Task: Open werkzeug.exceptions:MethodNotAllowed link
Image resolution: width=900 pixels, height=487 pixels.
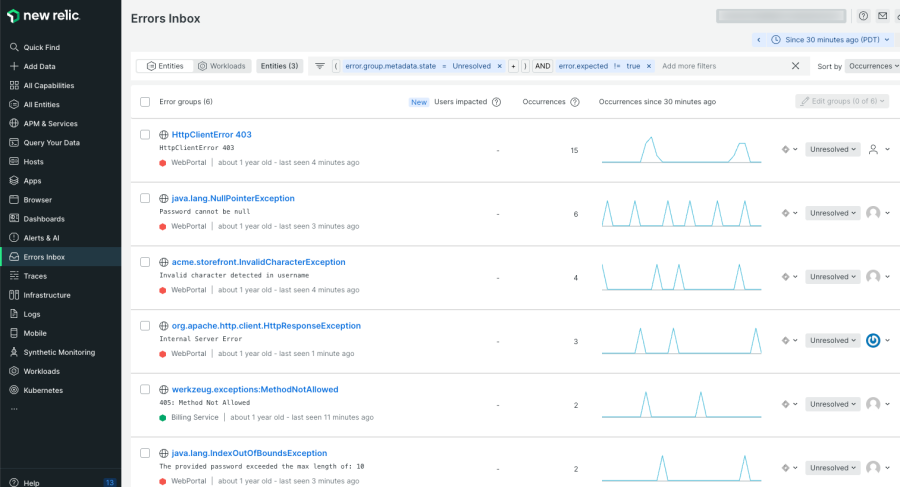Action: click(255, 389)
